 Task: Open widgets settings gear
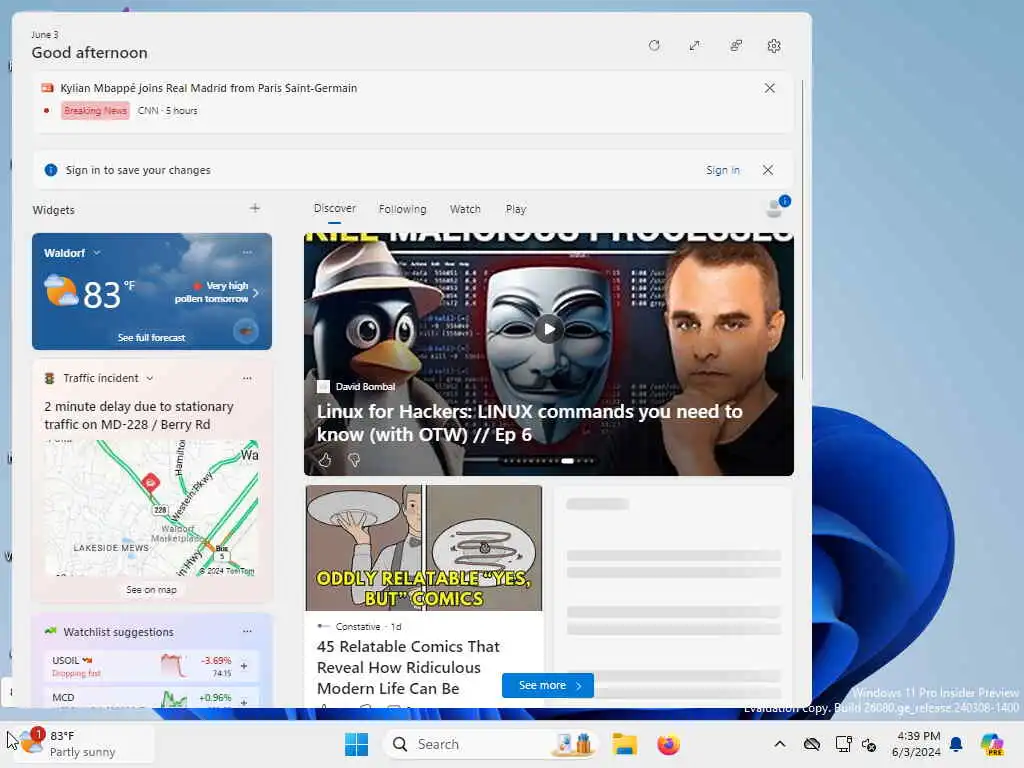774,46
